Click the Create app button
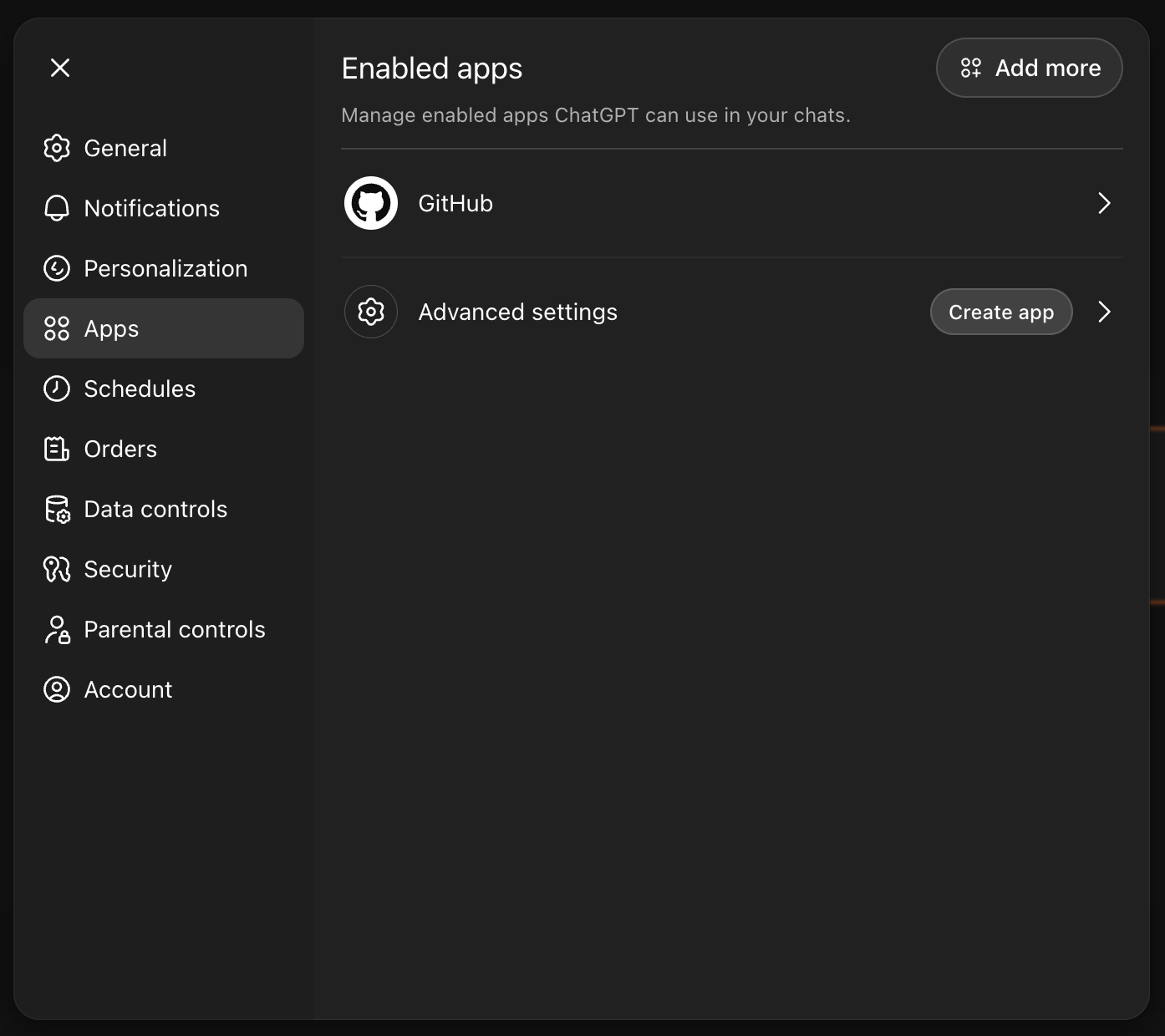Image resolution: width=1165 pixels, height=1036 pixels. (x=1000, y=312)
